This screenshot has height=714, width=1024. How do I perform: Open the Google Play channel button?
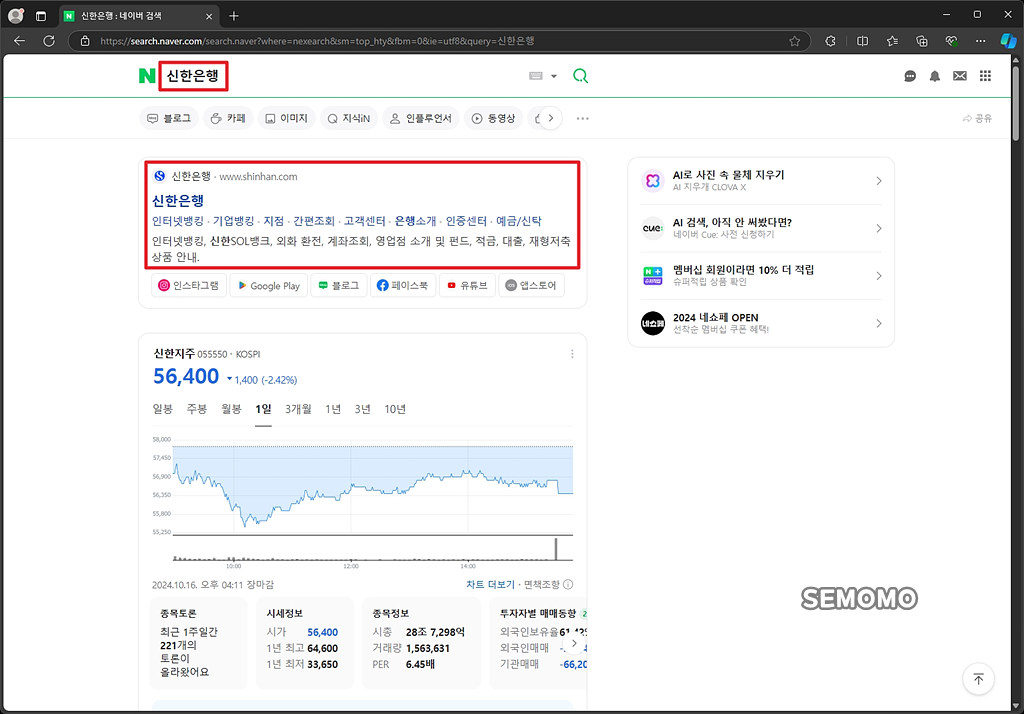[x=268, y=285]
